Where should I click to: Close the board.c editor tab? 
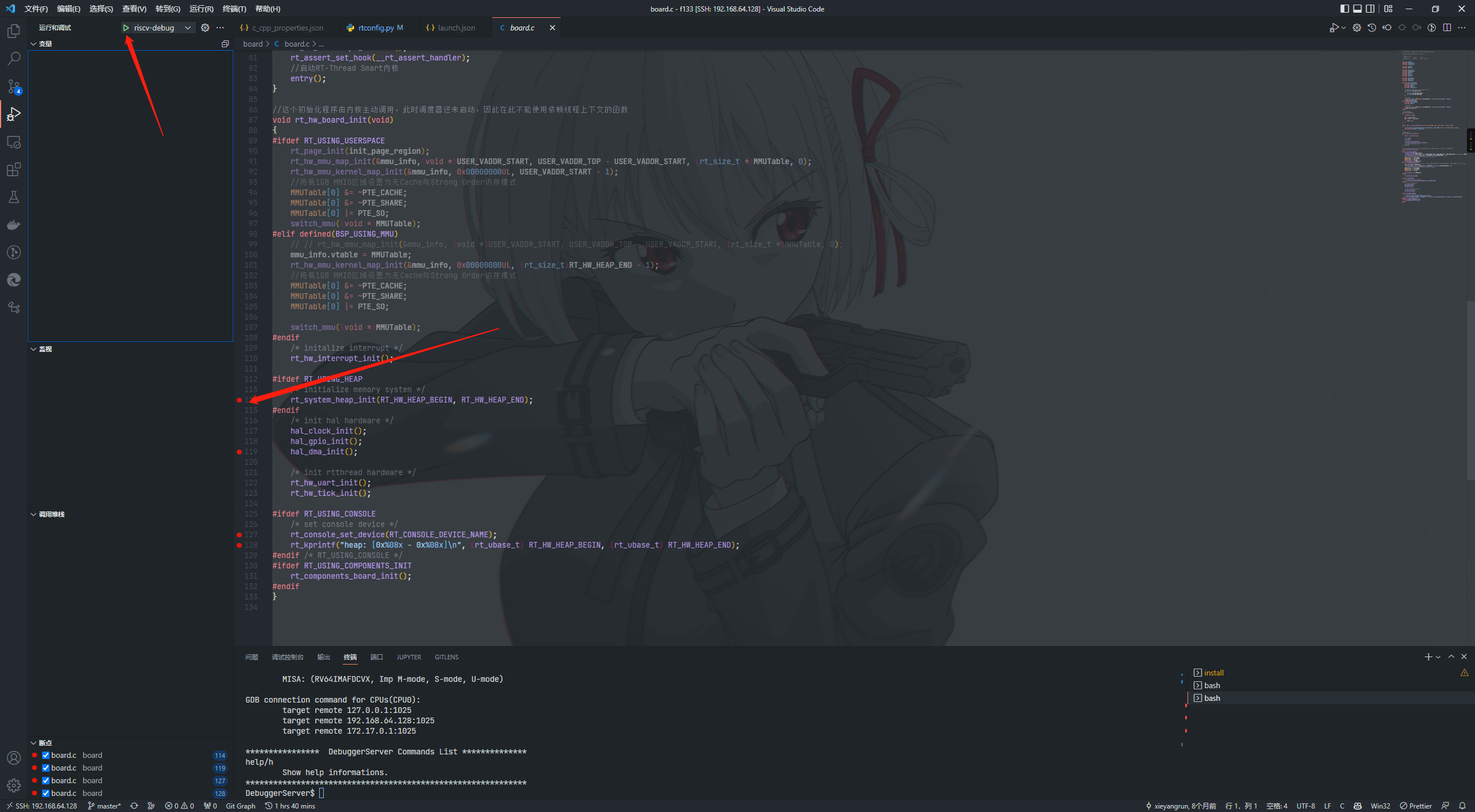point(552,28)
